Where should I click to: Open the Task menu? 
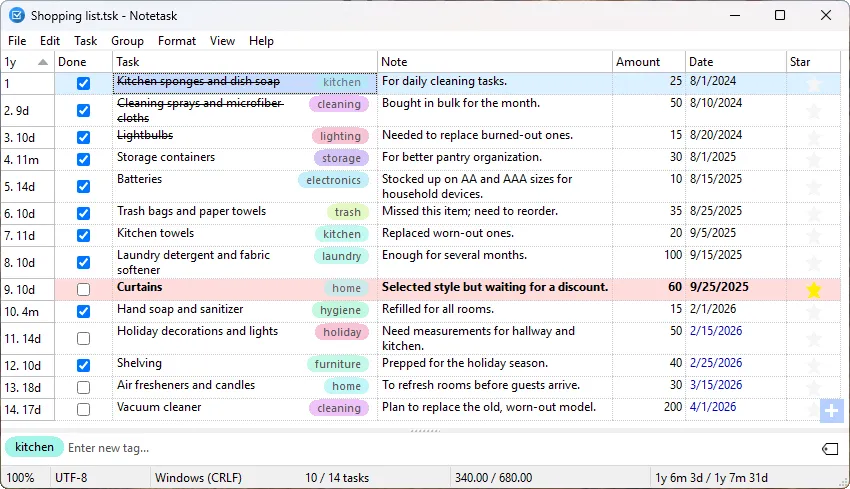(86, 41)
